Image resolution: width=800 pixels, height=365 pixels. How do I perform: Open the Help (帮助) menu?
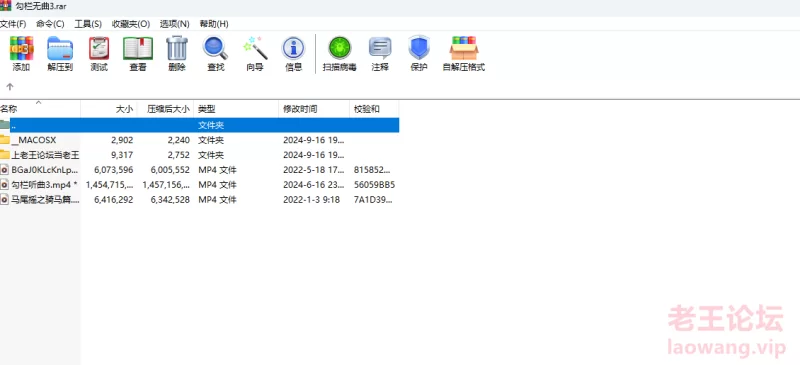(x=214, y=24)
